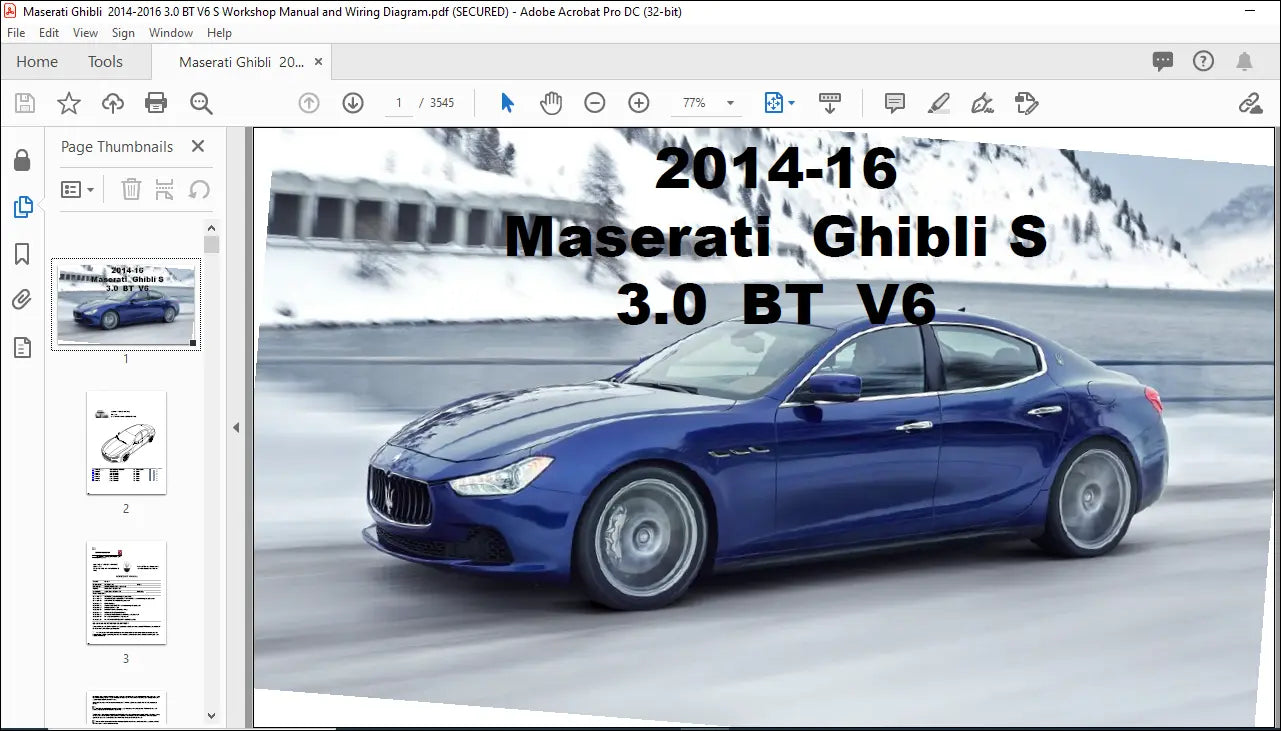Delete a page using the trash icon
This screenshot has width=1281, height=731.
(x=131, y=188)
